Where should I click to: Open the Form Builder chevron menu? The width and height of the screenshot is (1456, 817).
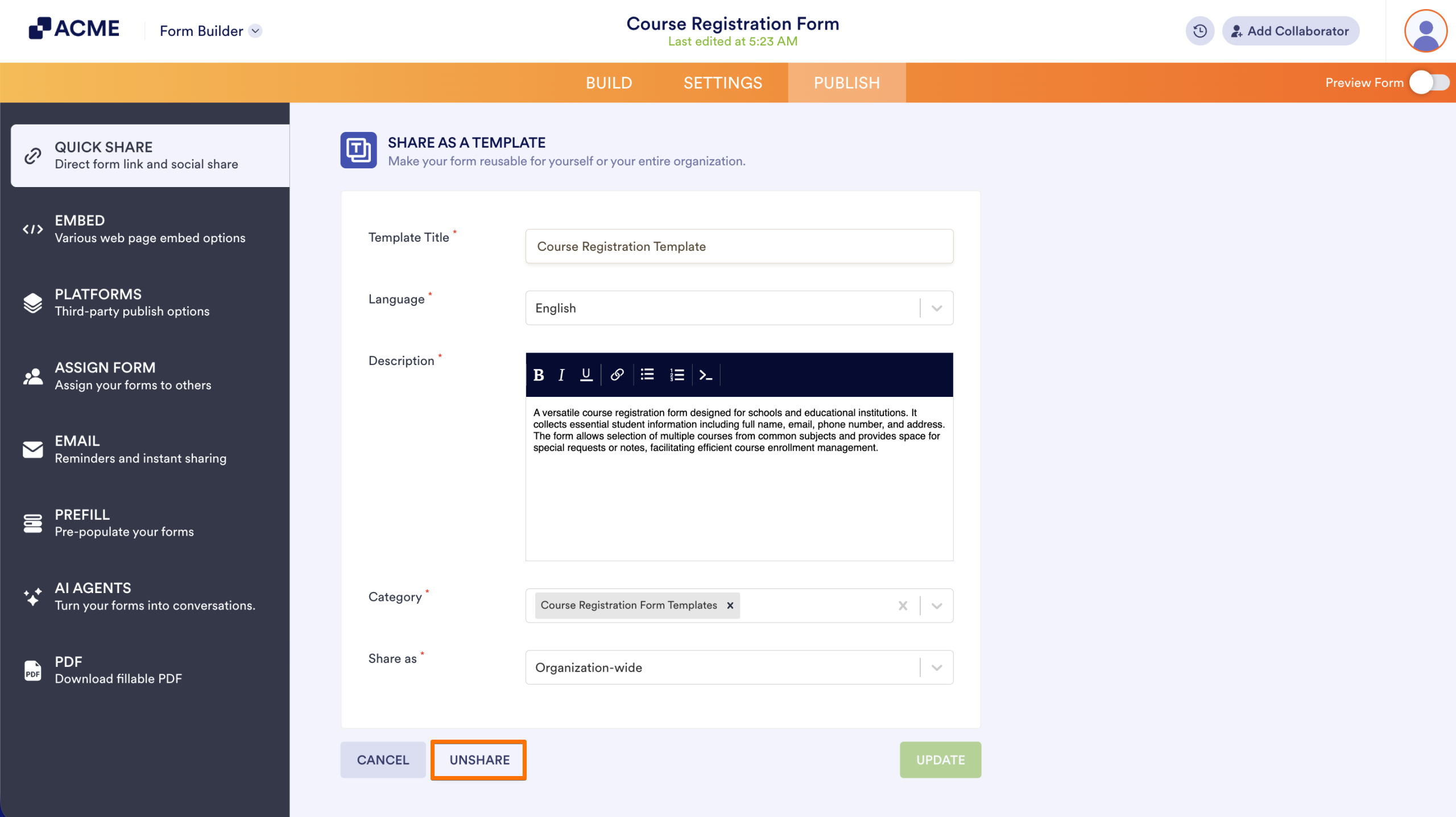(255, 31)
